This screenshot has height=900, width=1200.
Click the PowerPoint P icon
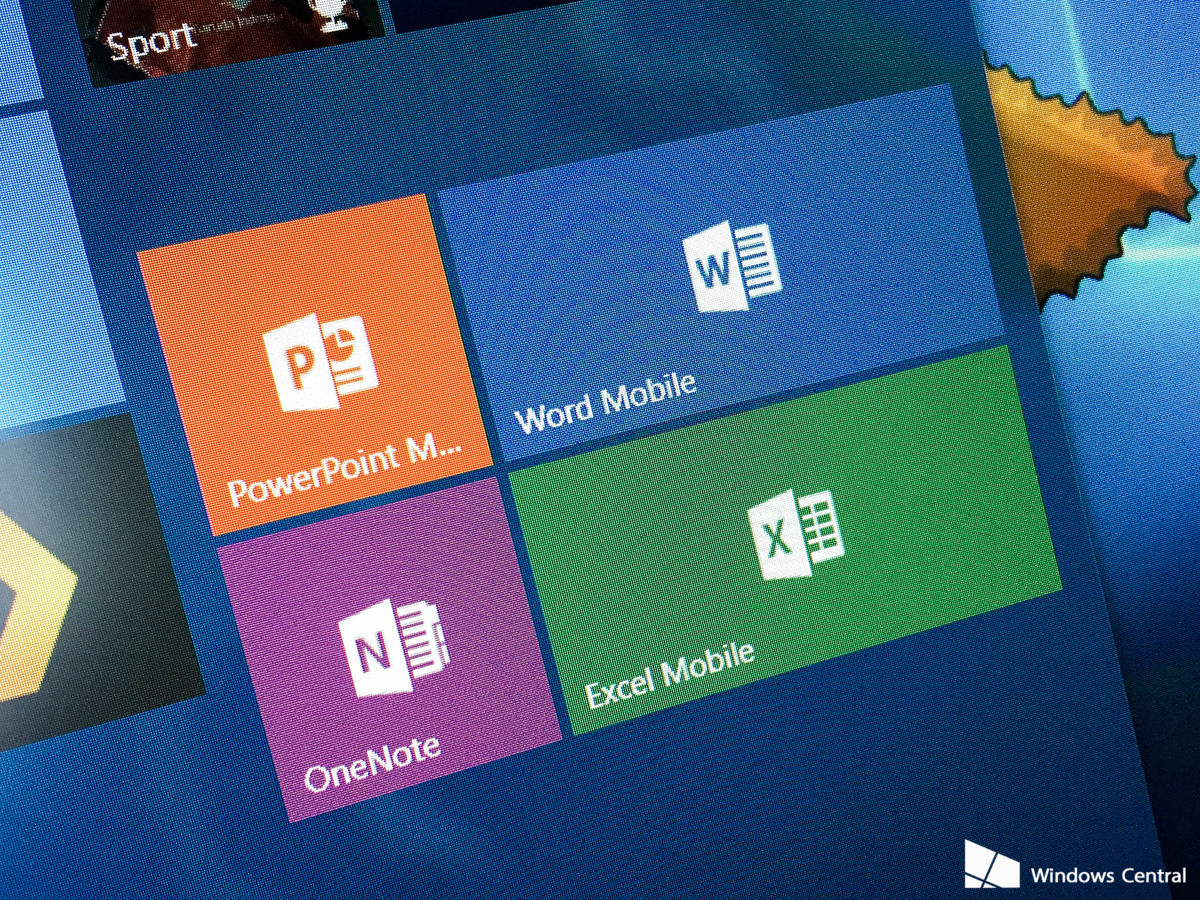click(x=319, y=361)
